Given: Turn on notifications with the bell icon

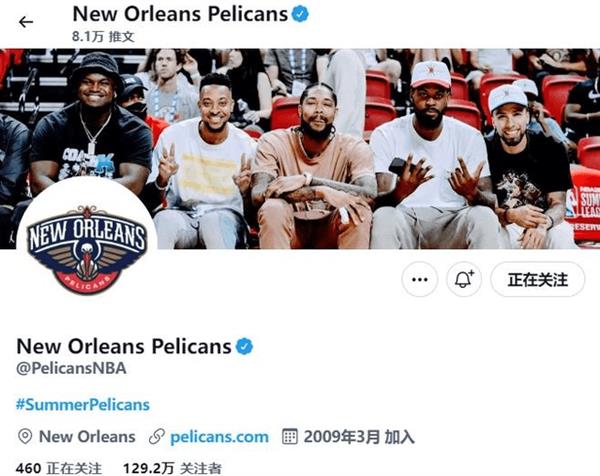Looking at the screenshot, I should pos(464,279).
